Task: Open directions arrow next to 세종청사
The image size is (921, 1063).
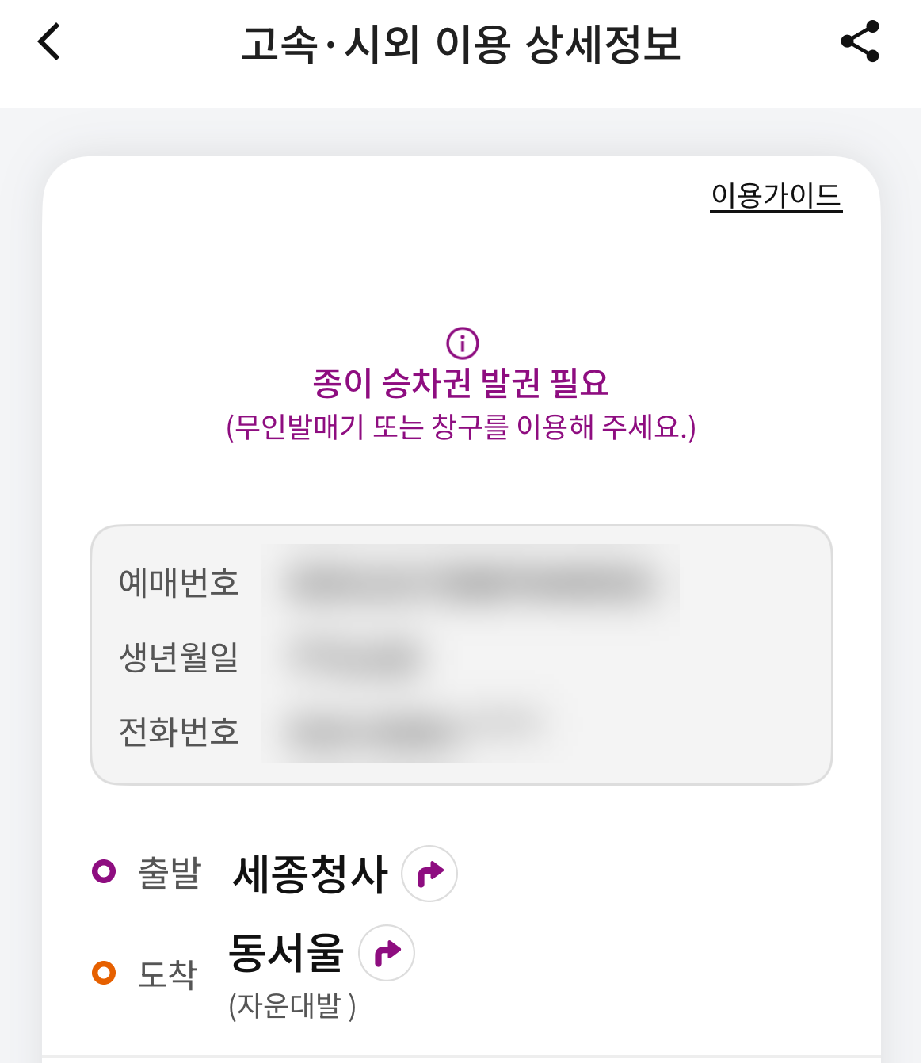Action: [429, 874]
